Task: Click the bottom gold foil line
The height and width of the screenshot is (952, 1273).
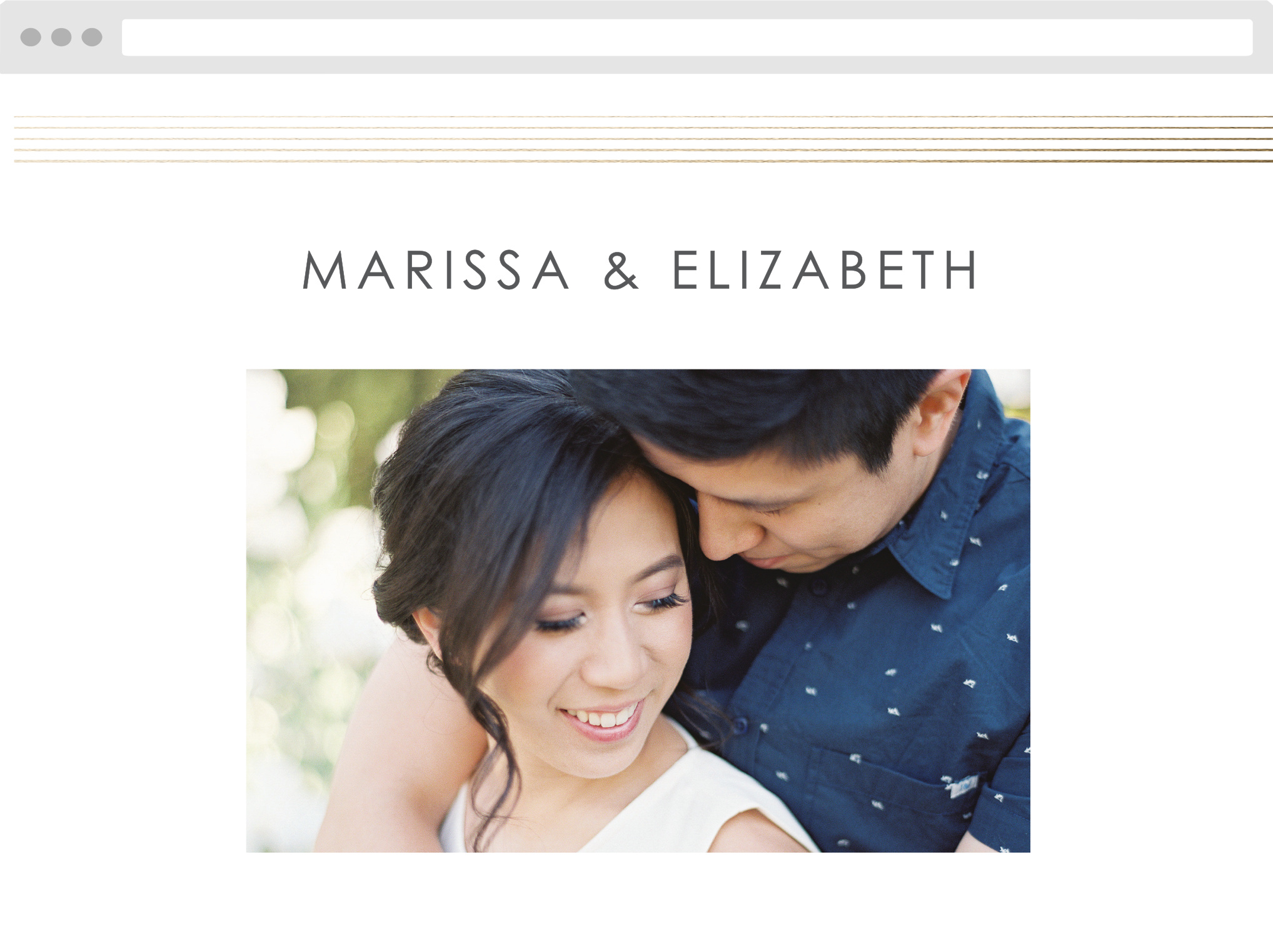Action: pos(643,161)
